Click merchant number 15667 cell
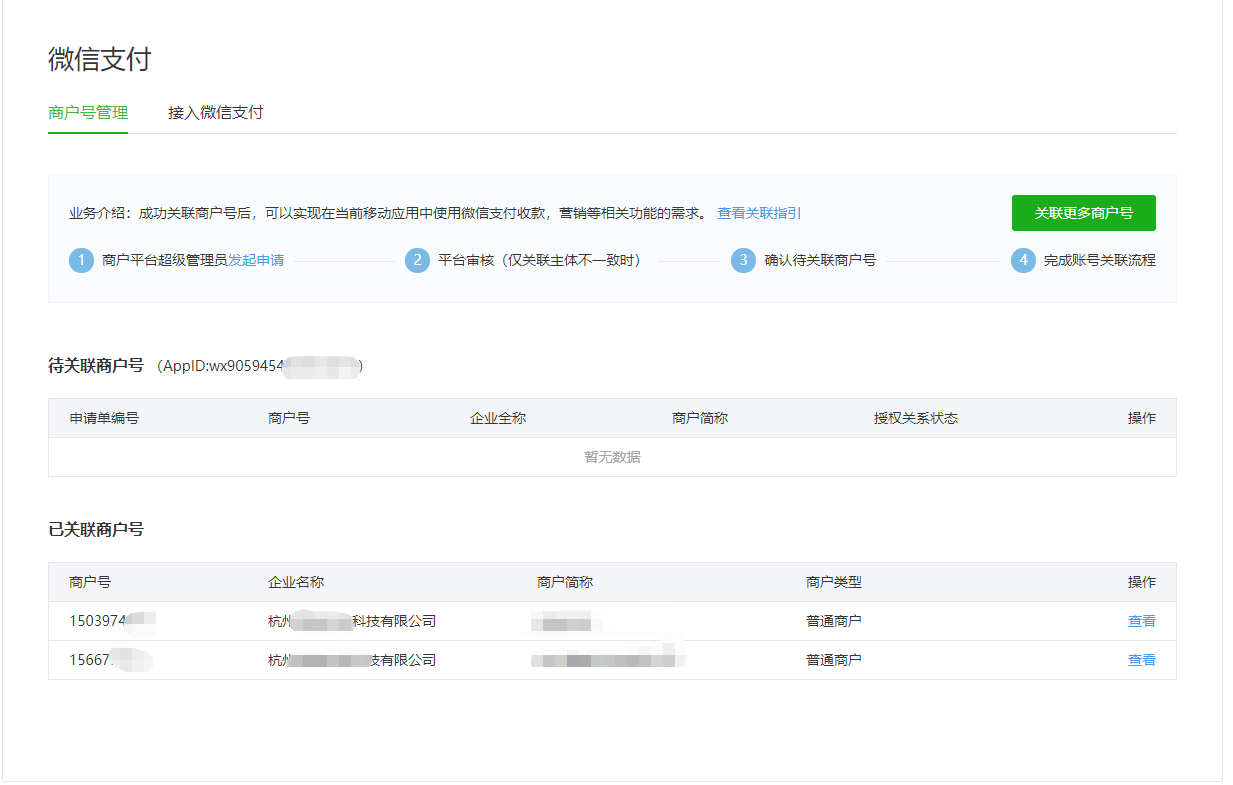The height and width of the screenshot is (785, 1233). (x=110, y=660)
